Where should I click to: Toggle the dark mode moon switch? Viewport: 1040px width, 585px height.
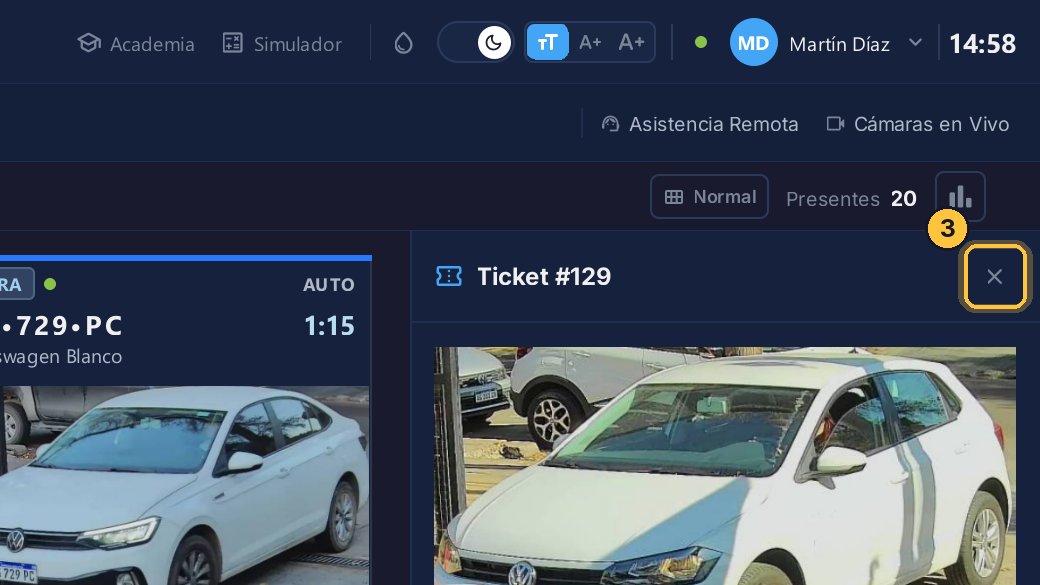point(476,42)
